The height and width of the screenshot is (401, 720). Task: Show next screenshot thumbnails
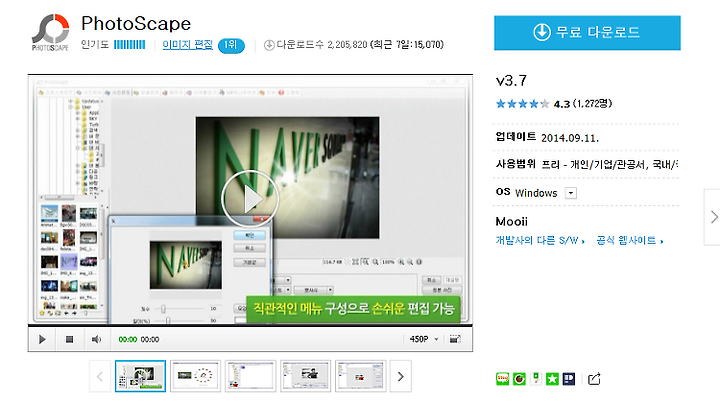(400, 376)
